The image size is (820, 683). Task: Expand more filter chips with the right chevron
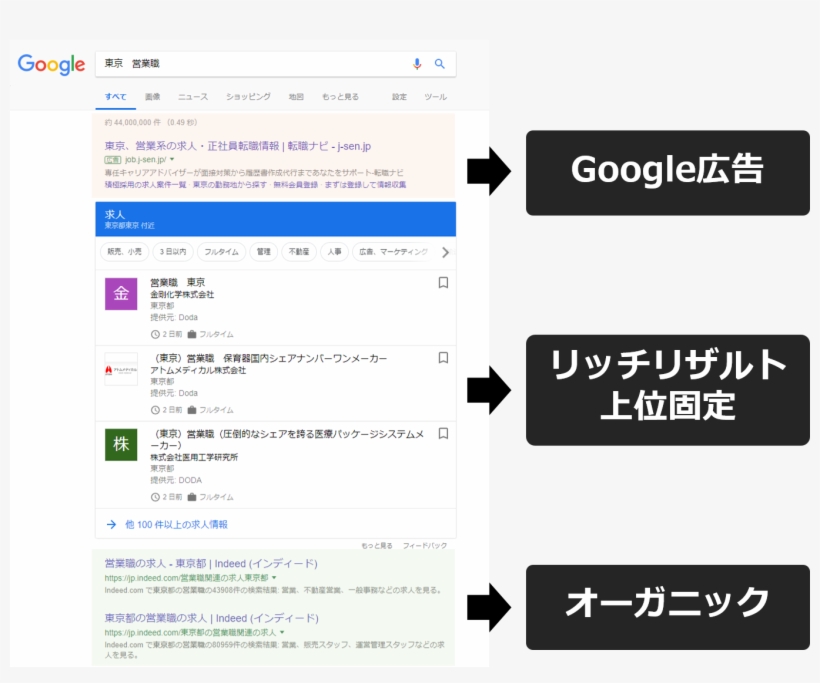coord(446,252)
